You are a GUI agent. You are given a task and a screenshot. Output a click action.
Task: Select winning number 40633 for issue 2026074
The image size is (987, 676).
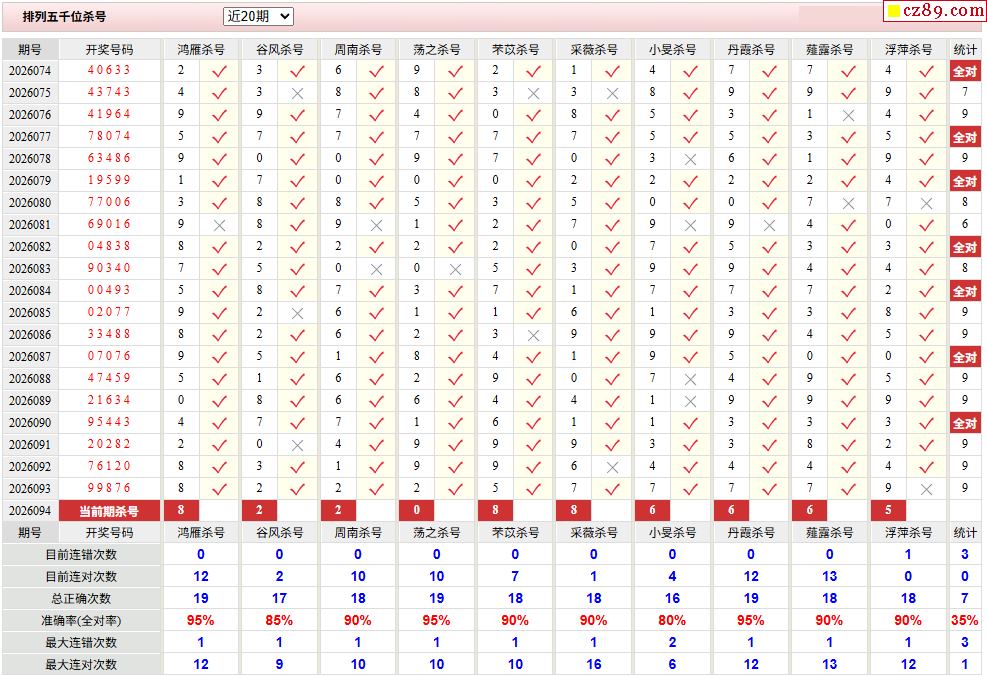[x=109, y=71]
